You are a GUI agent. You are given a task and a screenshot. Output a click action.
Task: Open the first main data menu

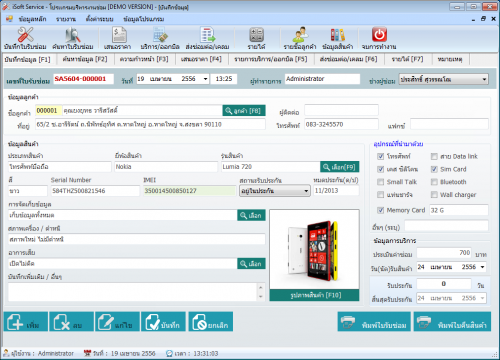click(x=32, y=19)
